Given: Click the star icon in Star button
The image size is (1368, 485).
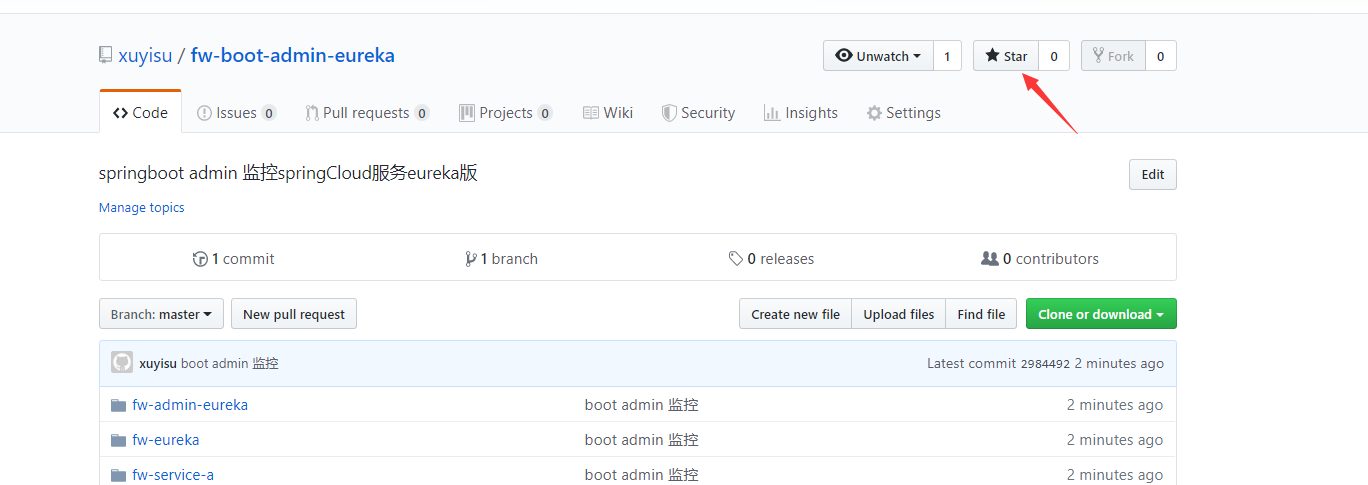Looking at the screenshot, I should 992,56.
